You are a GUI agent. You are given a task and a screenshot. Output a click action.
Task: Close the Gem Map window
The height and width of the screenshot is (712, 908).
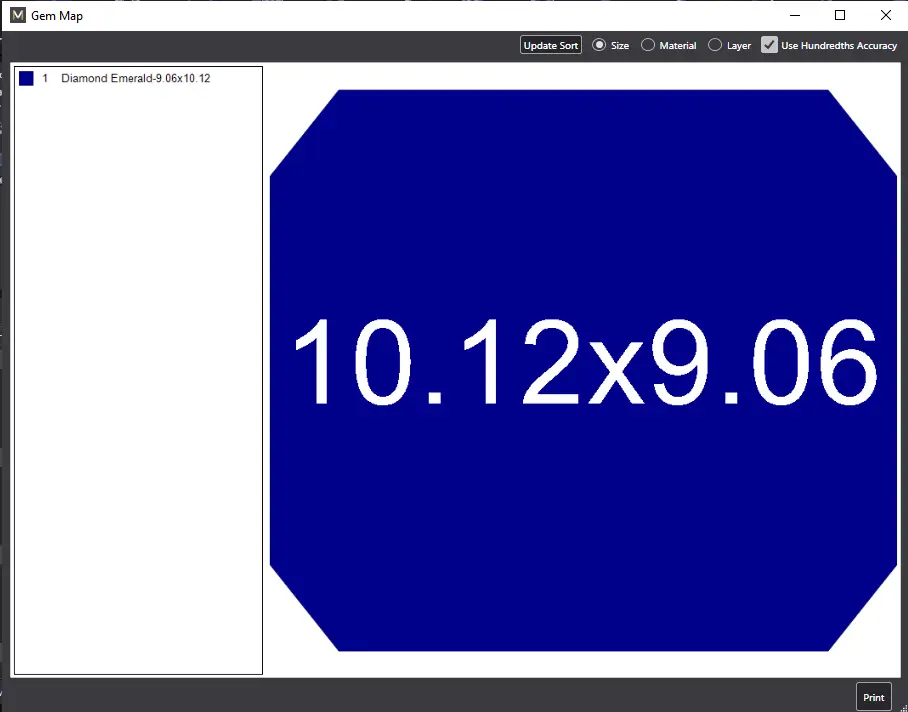(x=885, y=15)
